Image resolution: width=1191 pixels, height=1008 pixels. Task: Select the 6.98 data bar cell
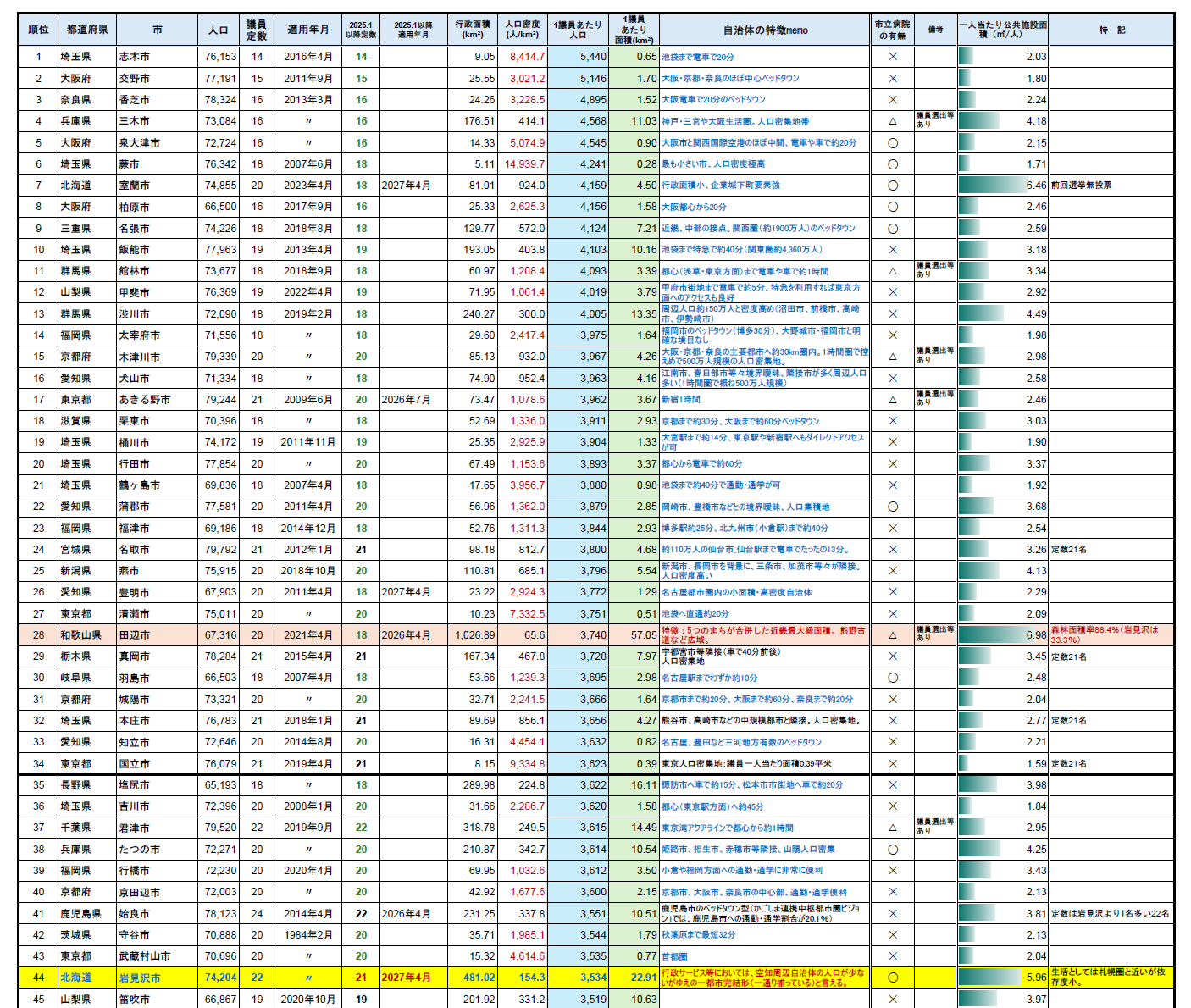[x=1003, y=635]
